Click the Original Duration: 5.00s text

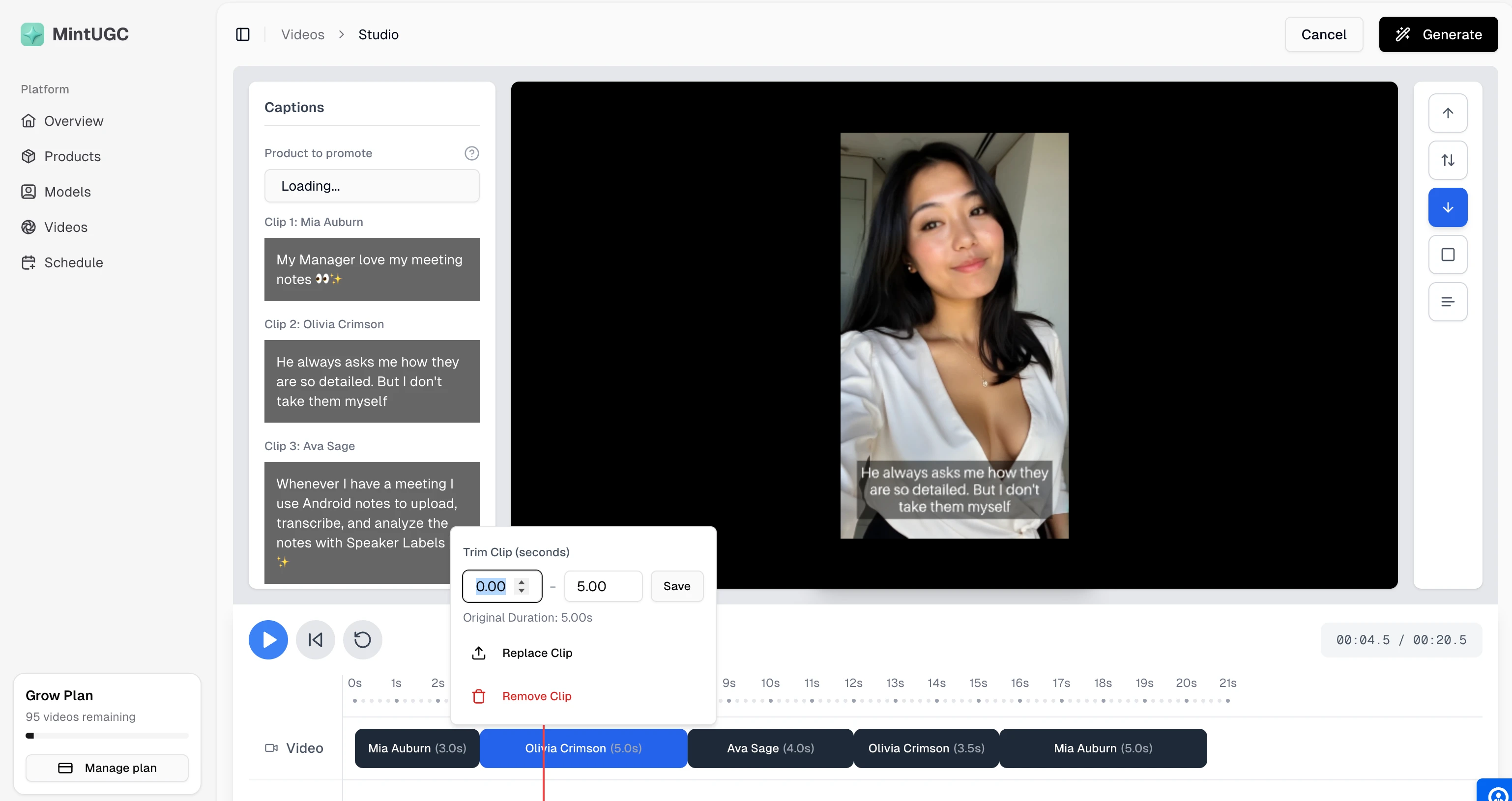coord(527,618)
